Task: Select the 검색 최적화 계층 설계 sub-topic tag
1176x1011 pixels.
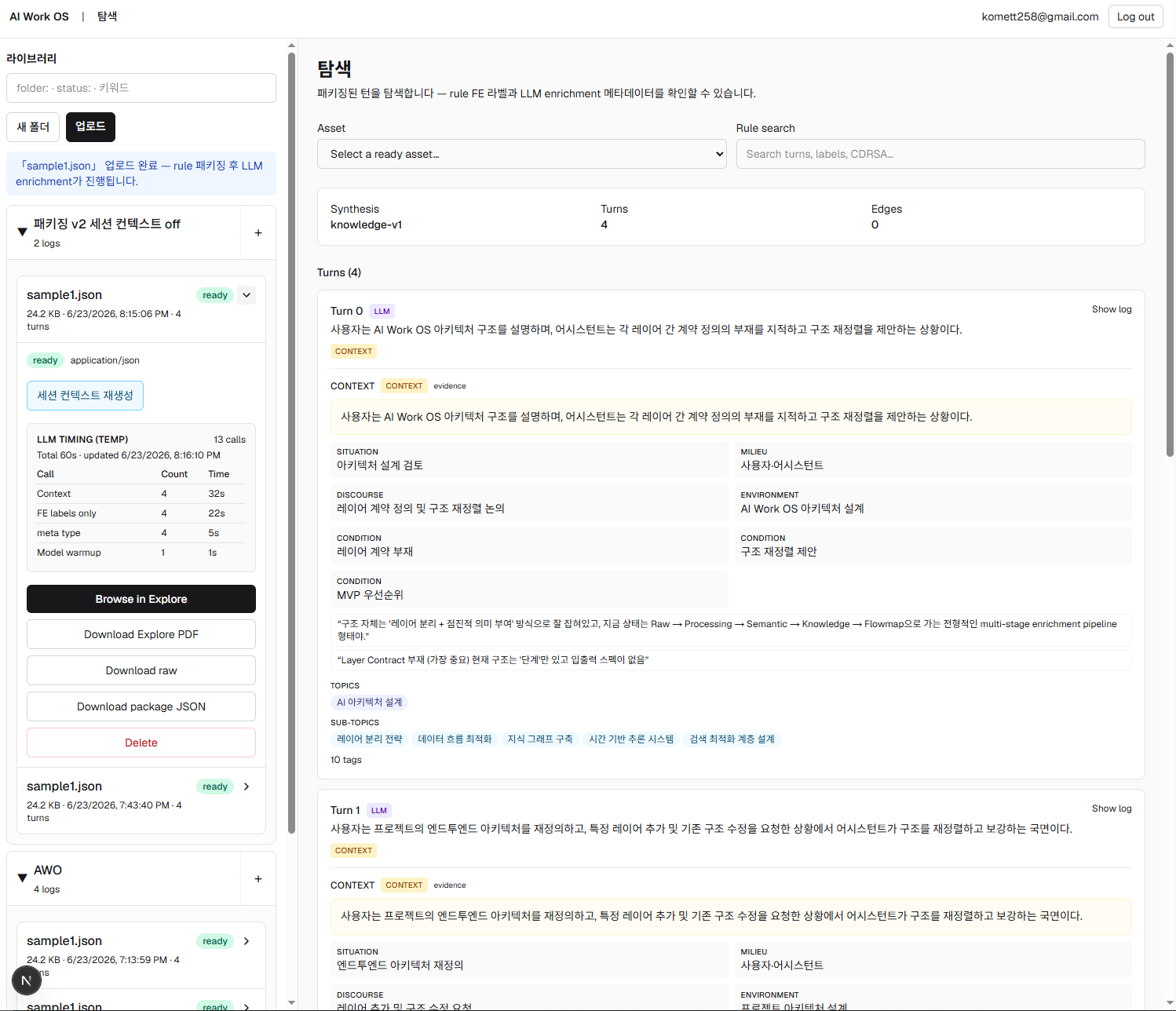Action: tap(732, 739)
